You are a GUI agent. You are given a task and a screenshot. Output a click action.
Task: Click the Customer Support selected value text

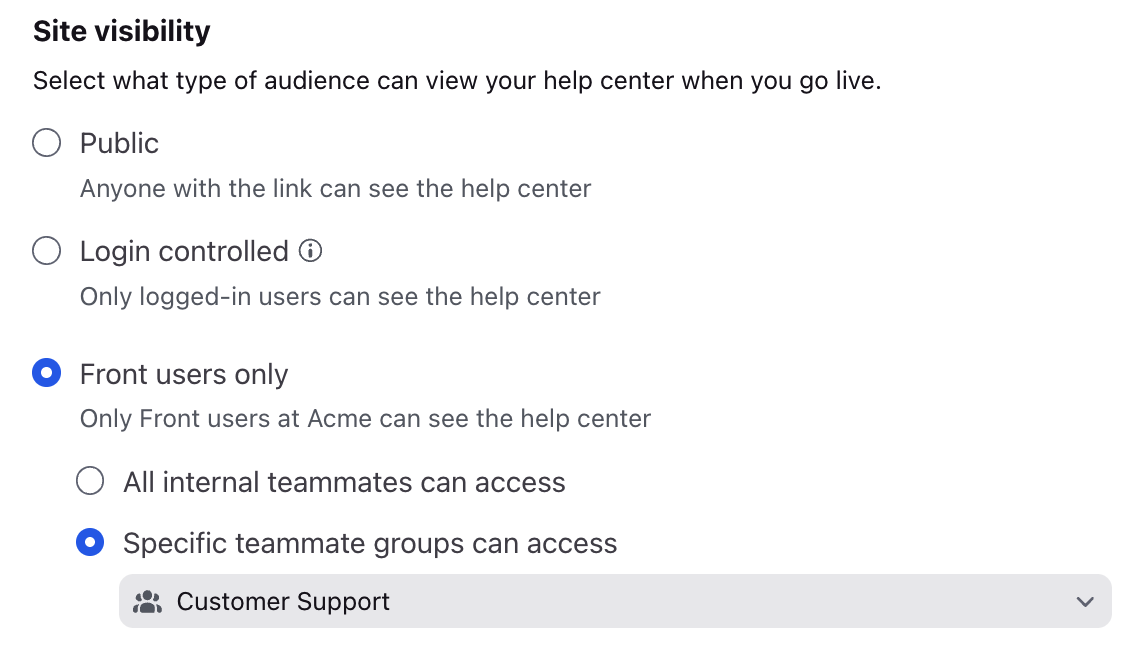coord(283,602)
